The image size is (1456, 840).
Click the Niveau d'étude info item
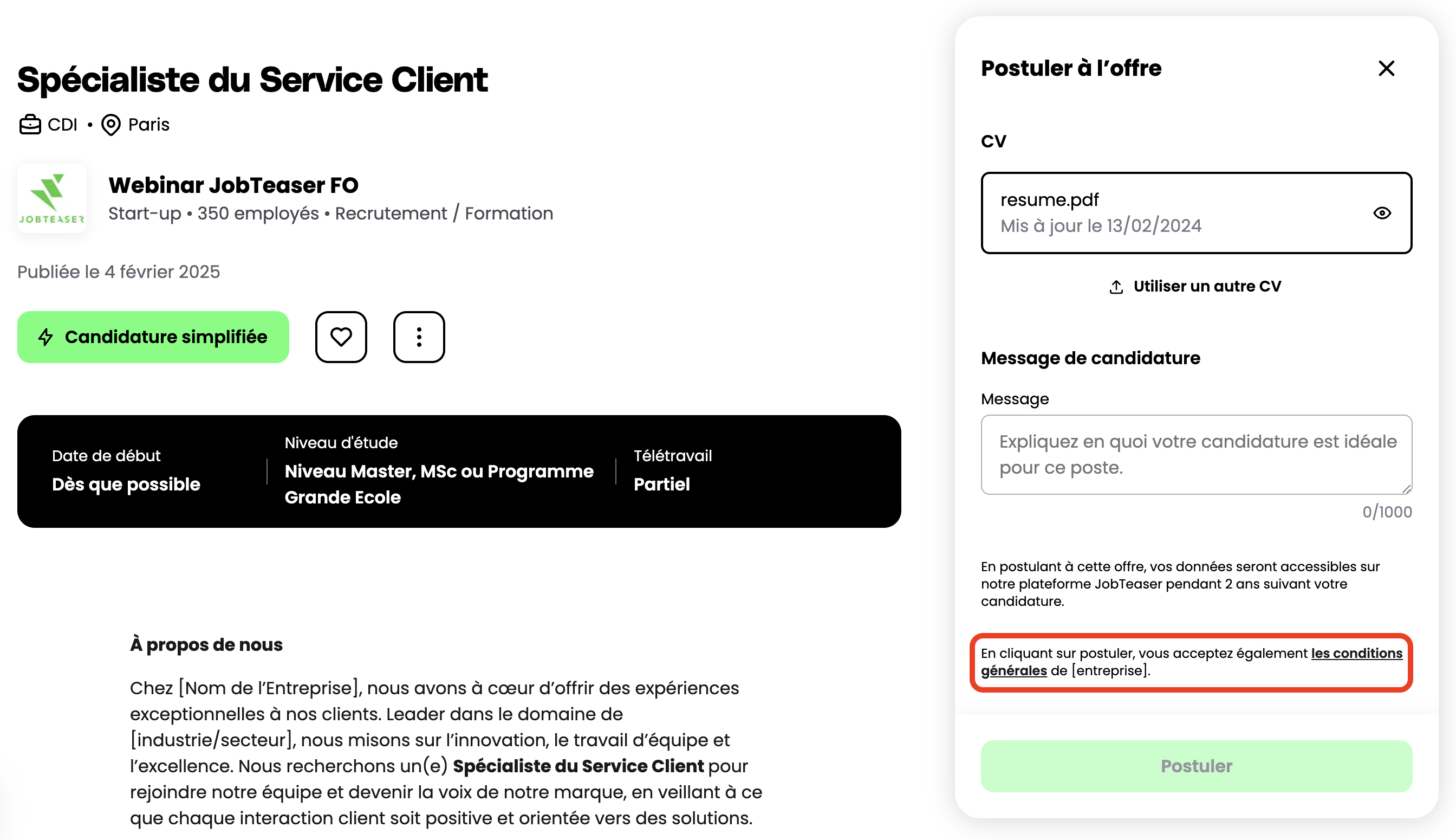coord(439,470)
